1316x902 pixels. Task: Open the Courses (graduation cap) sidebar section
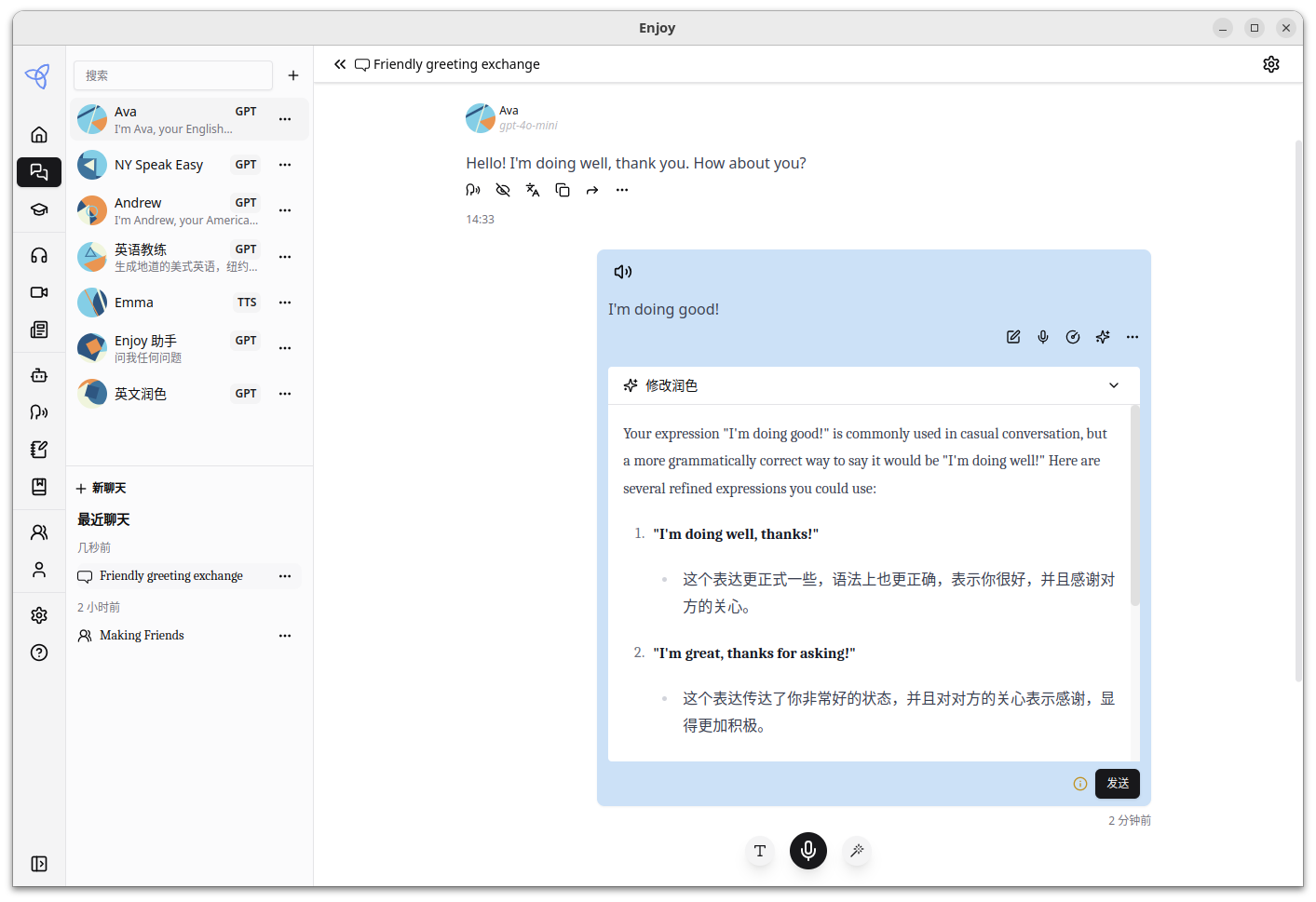coord(39,209)
